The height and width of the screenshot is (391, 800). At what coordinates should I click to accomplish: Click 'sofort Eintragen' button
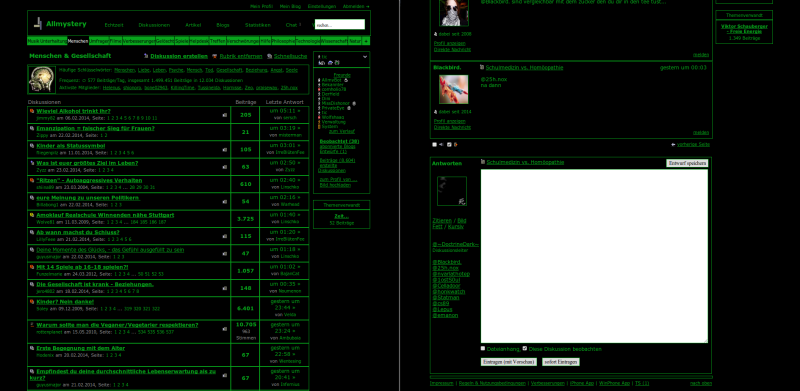(561, 361)
